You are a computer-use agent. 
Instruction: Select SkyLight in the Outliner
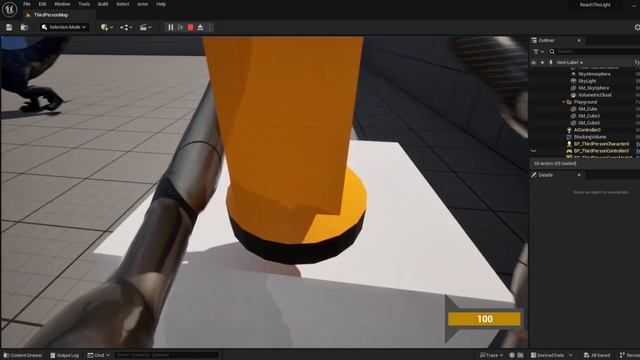click(x=587, y=81)
